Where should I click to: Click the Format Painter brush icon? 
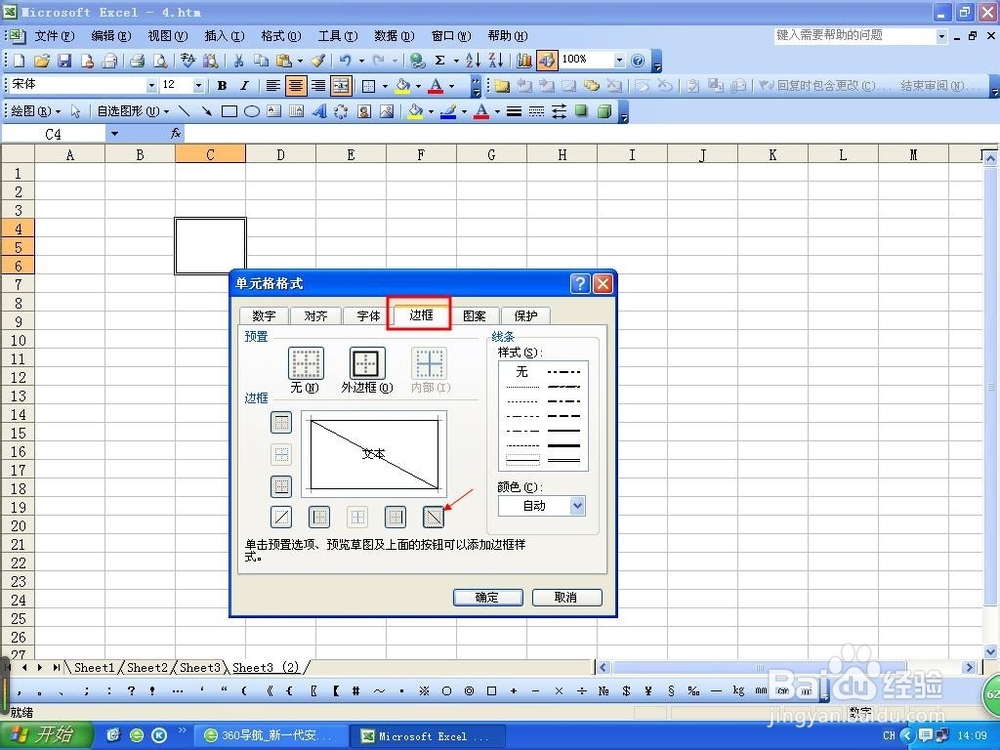tap(318, 61)
